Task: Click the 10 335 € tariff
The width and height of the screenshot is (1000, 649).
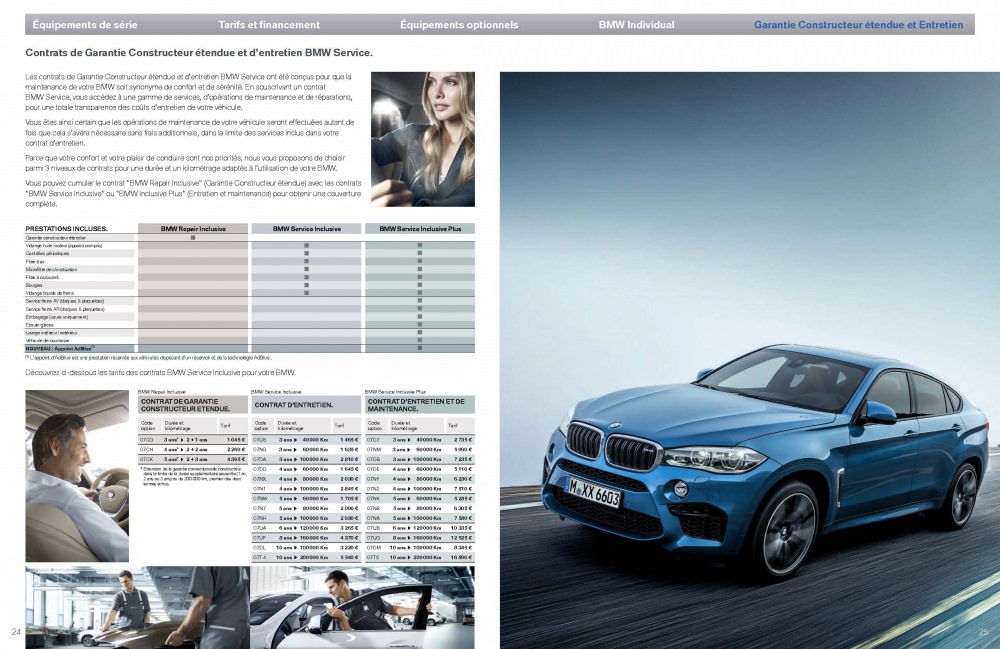Action: [x=462, y=528]
